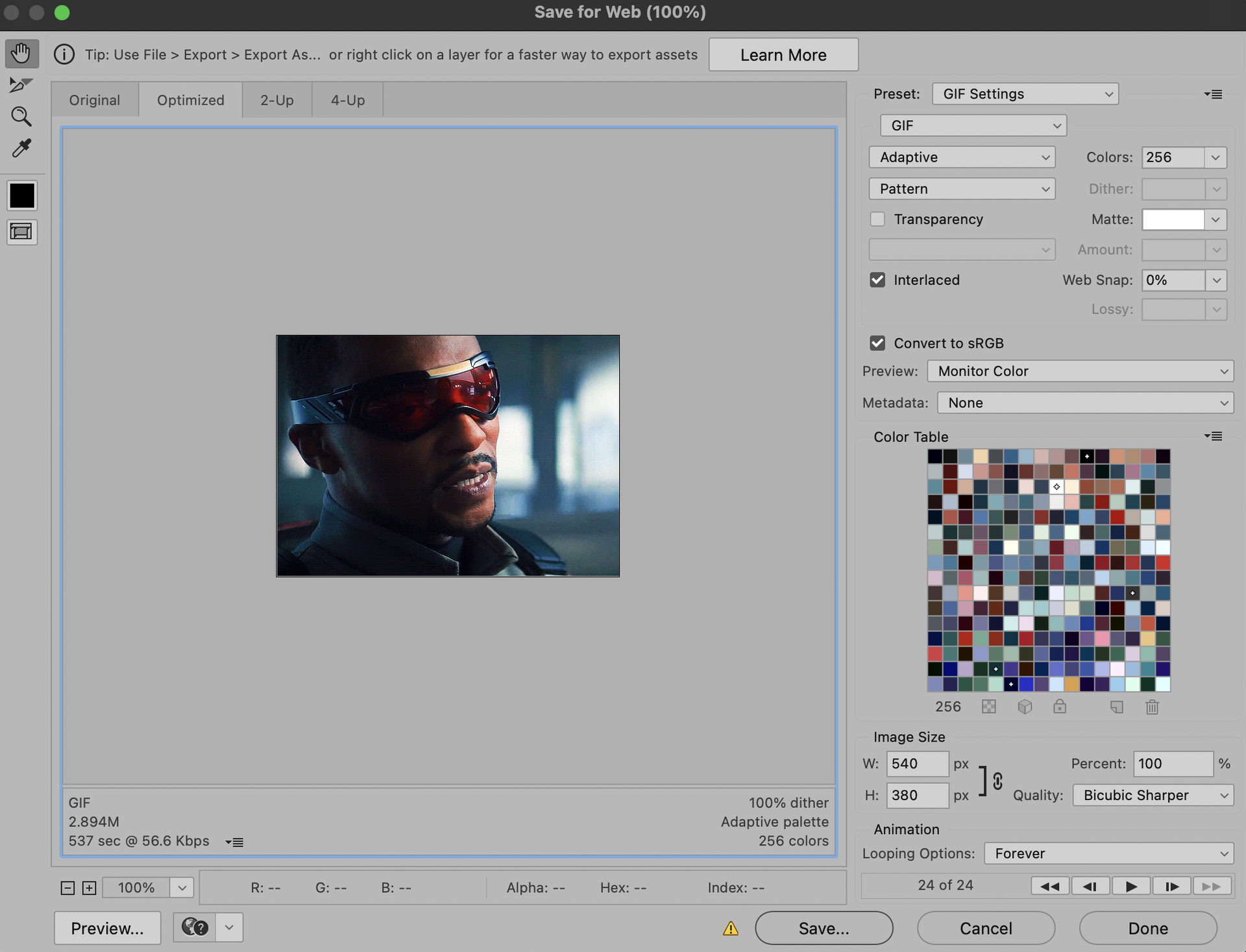Open the Monitor Color preview dropdown
Image resolution: width=1246 pixels, height=952 pixels.
point(1081,371)
